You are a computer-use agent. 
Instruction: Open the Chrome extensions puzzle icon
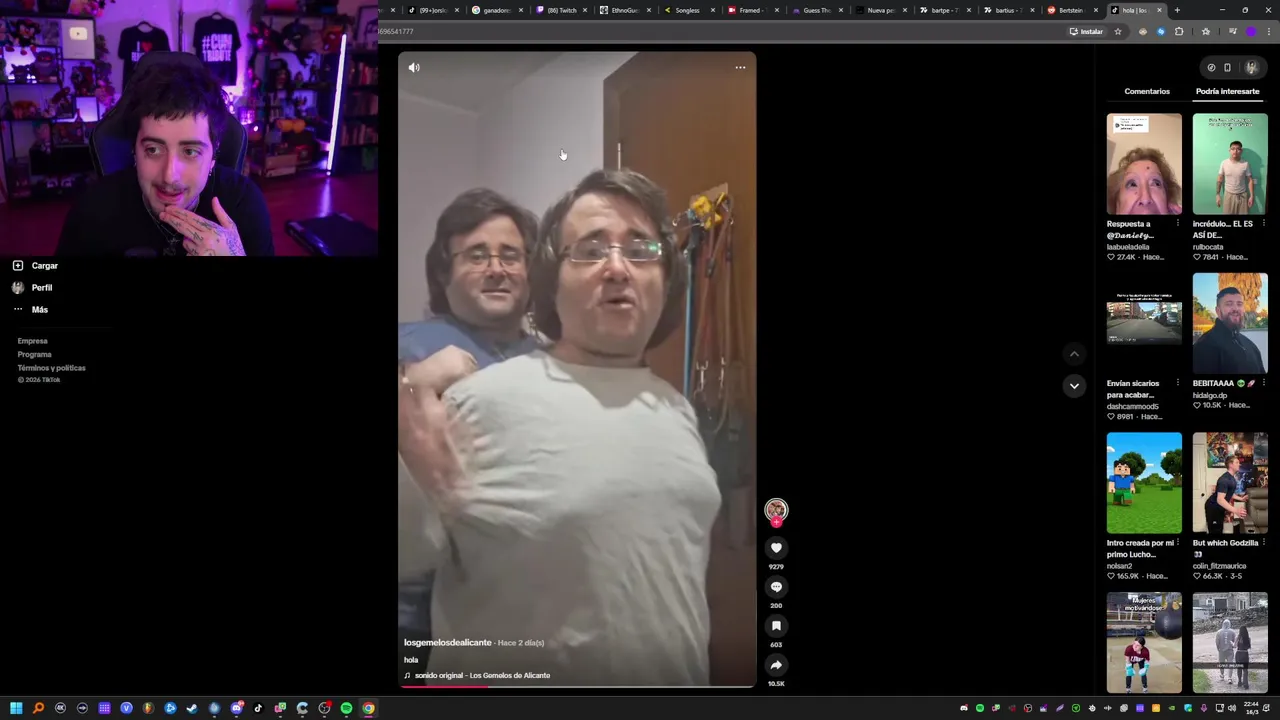coord(1179,31)
